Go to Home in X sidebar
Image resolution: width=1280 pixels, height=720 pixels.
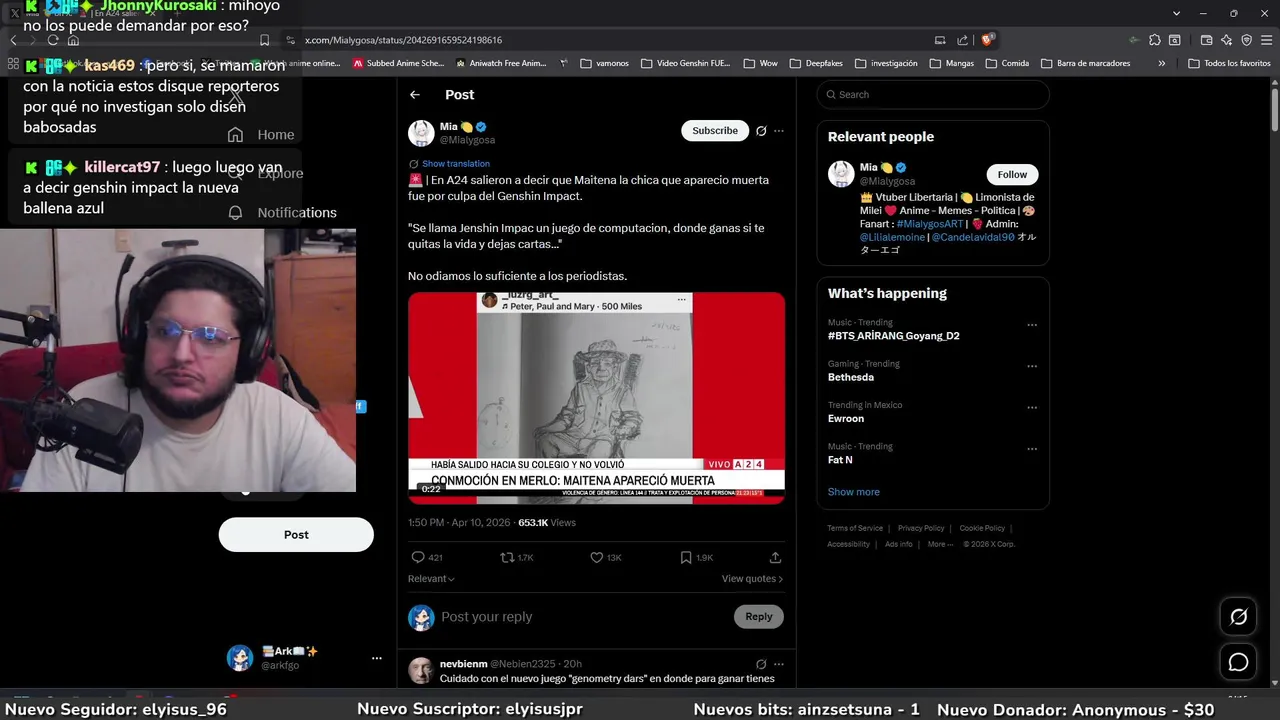[260, 135]
